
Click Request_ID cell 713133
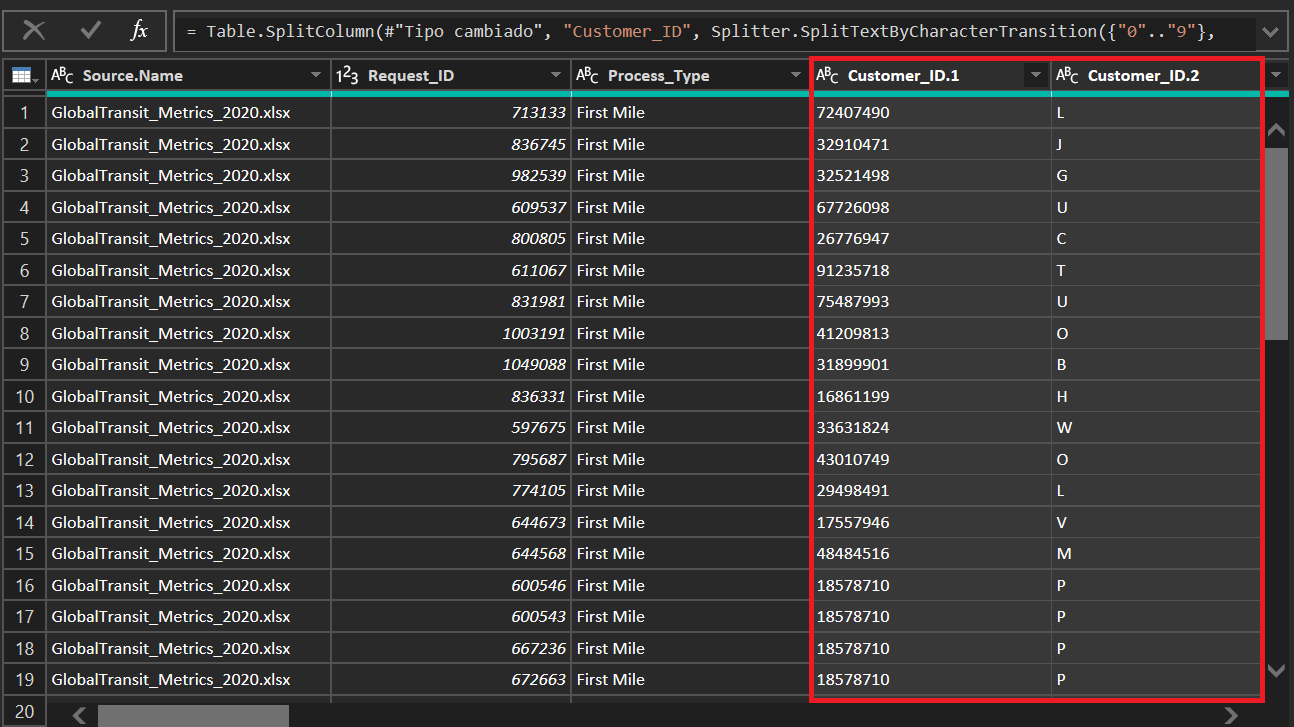(x=451, y=113)
